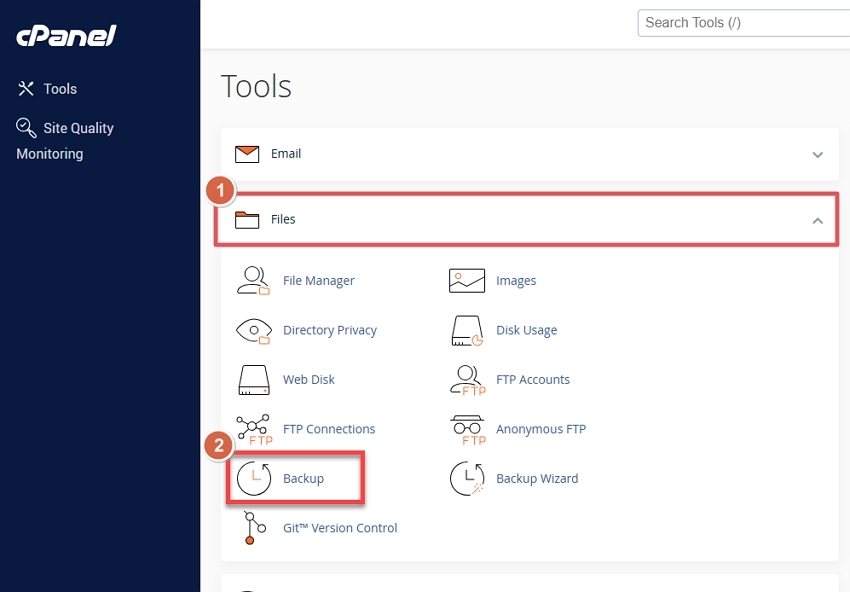Image resolution: width=850 pixels, height=592 pixels.
Task: Collapse the Files section chevron
Action: (x=817, y=221)
